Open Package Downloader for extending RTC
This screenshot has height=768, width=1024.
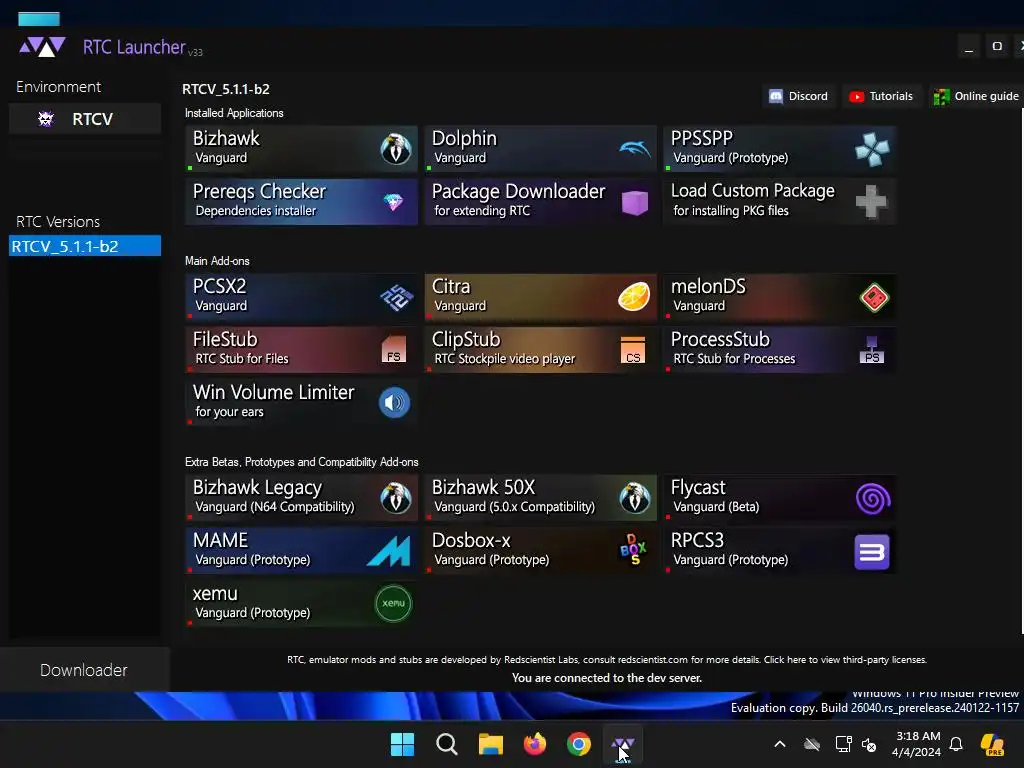482,211
